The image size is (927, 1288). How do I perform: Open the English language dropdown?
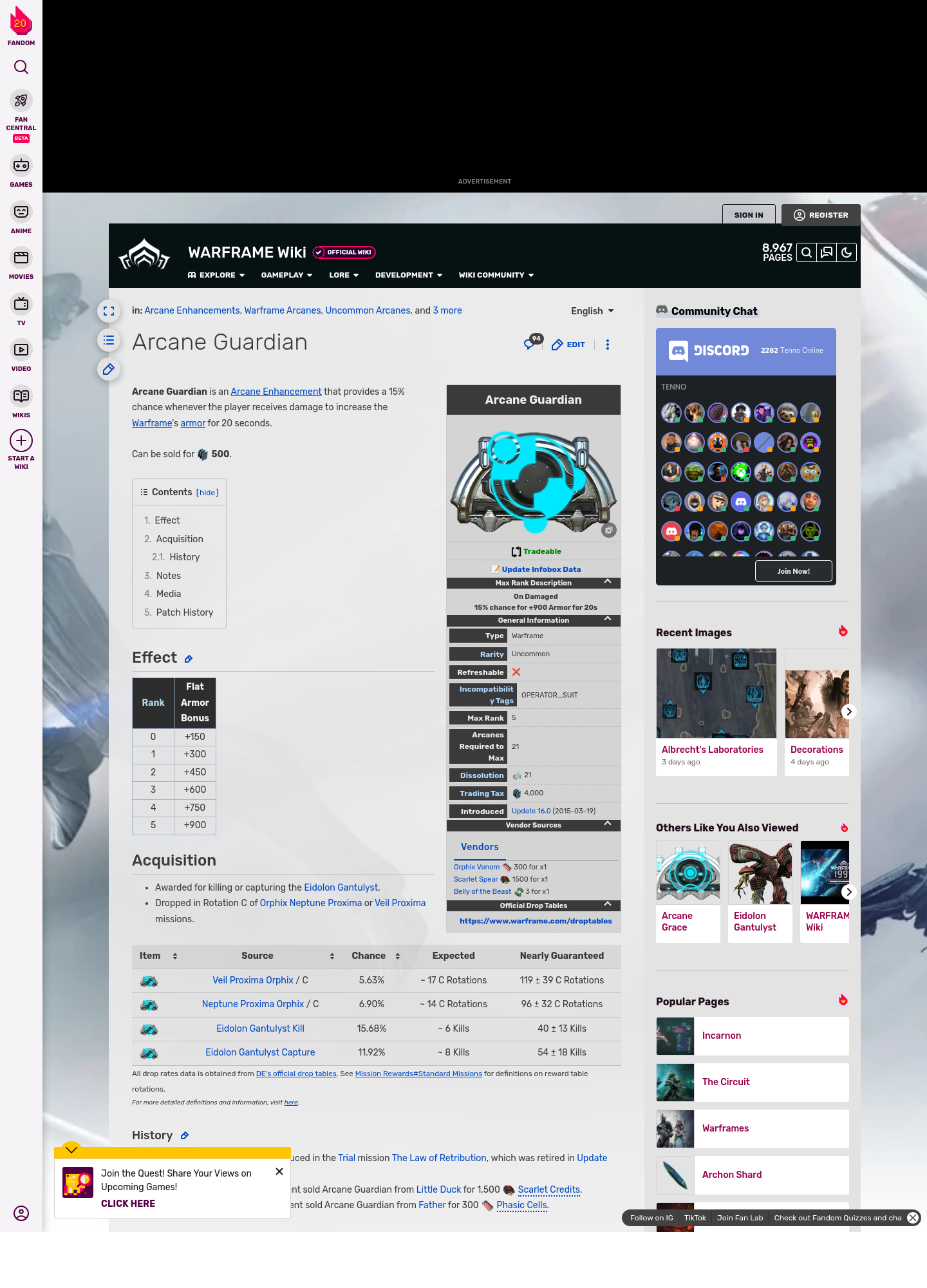592,311
